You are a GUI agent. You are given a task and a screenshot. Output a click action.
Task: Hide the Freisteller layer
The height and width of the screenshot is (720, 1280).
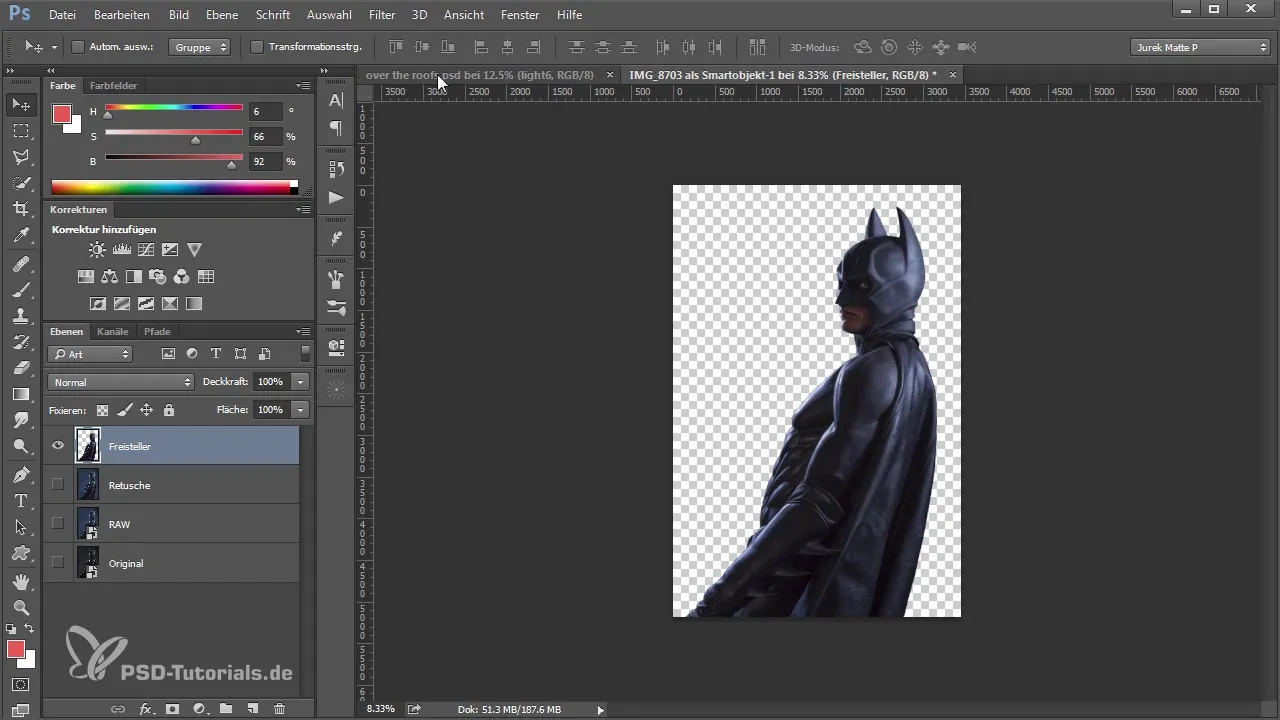(57, 446)
